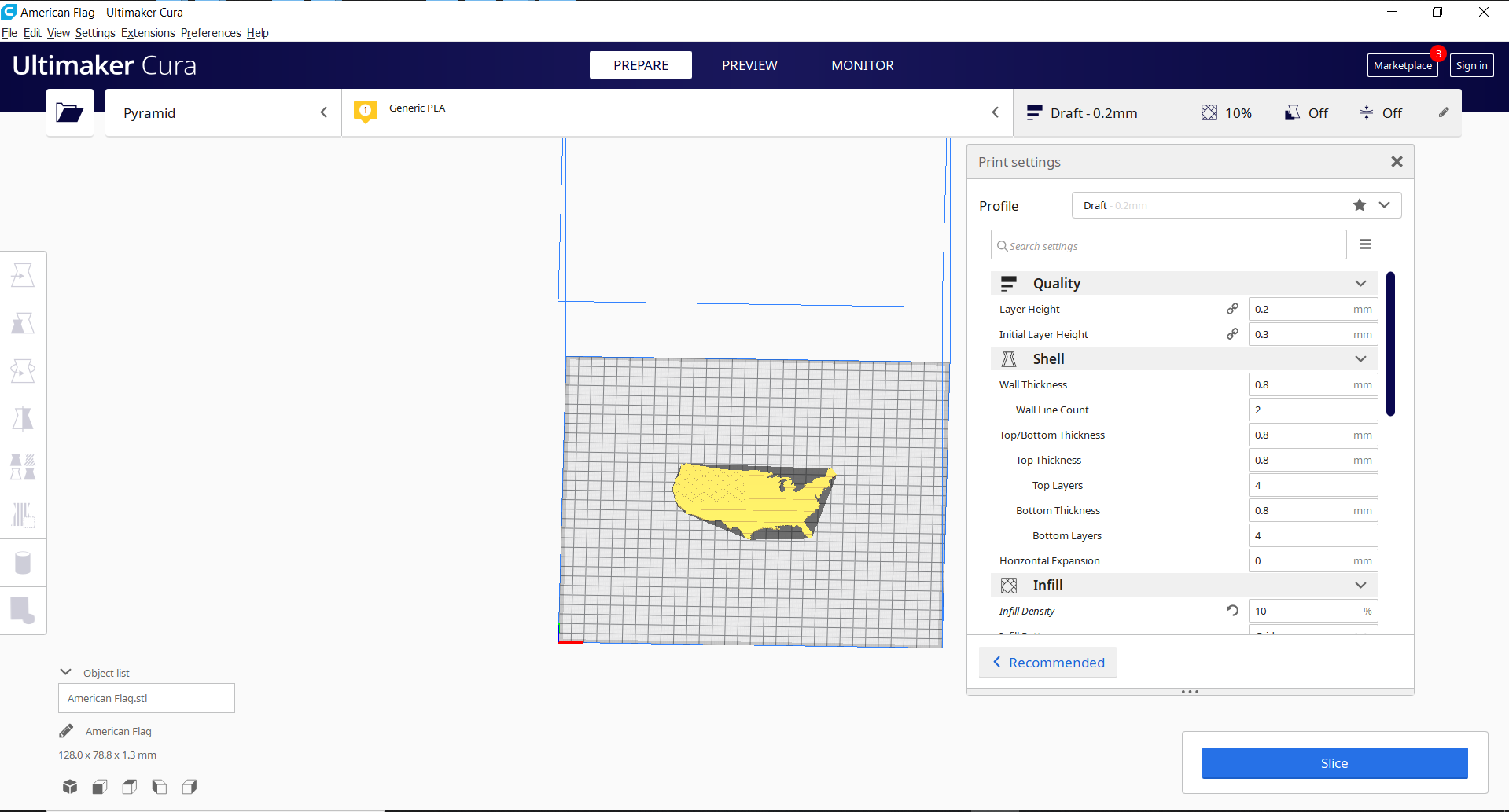
Task: Switch to front view cube icon
Action: [100, 786]
